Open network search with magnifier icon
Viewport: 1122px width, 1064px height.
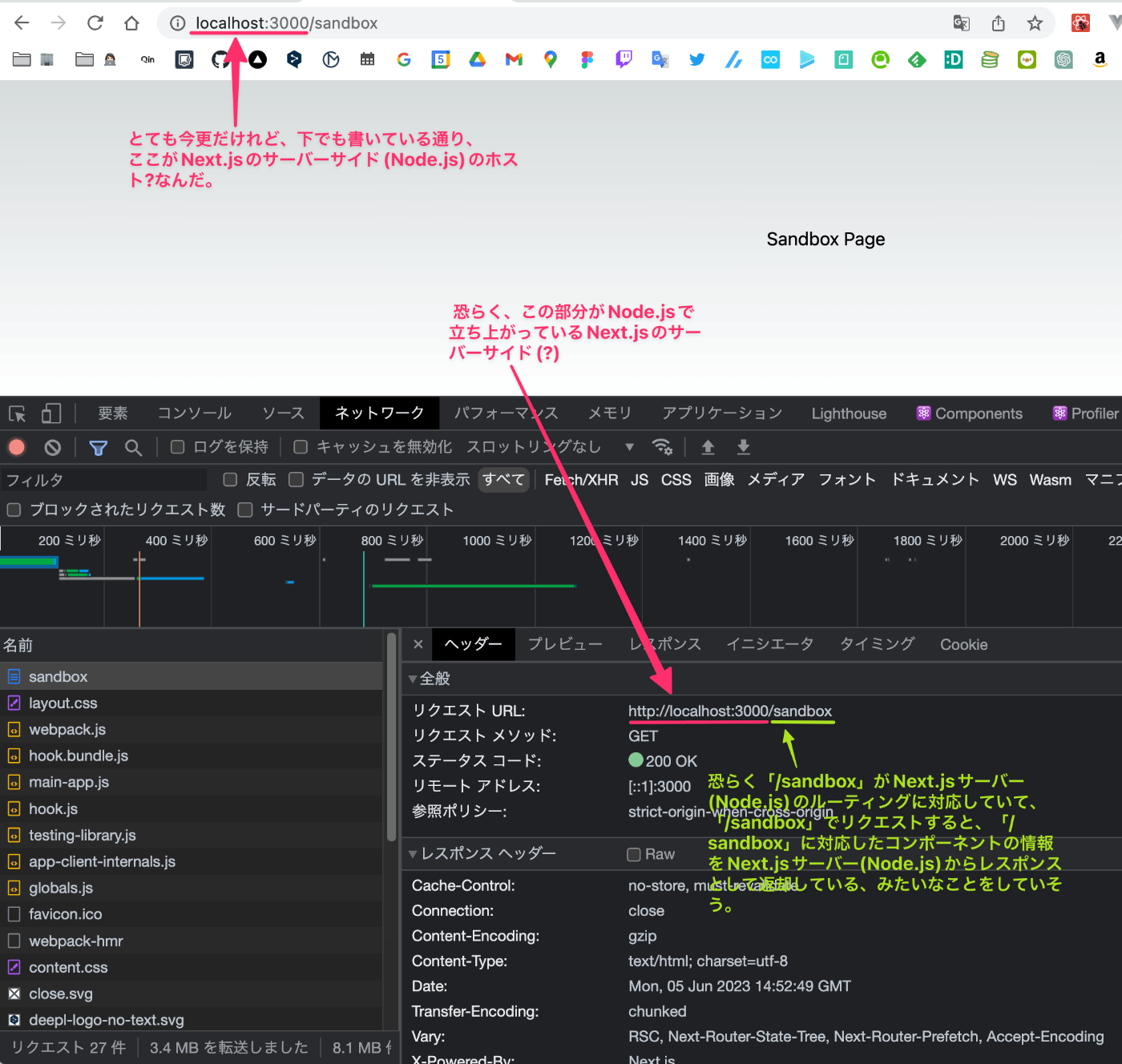[134, 447]
